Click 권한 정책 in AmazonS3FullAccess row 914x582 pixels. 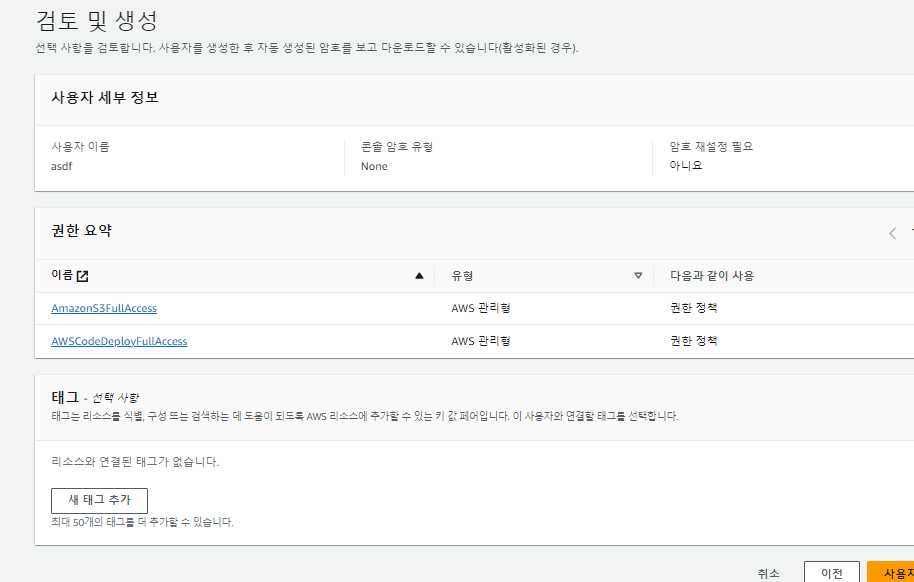pos(694,308)
